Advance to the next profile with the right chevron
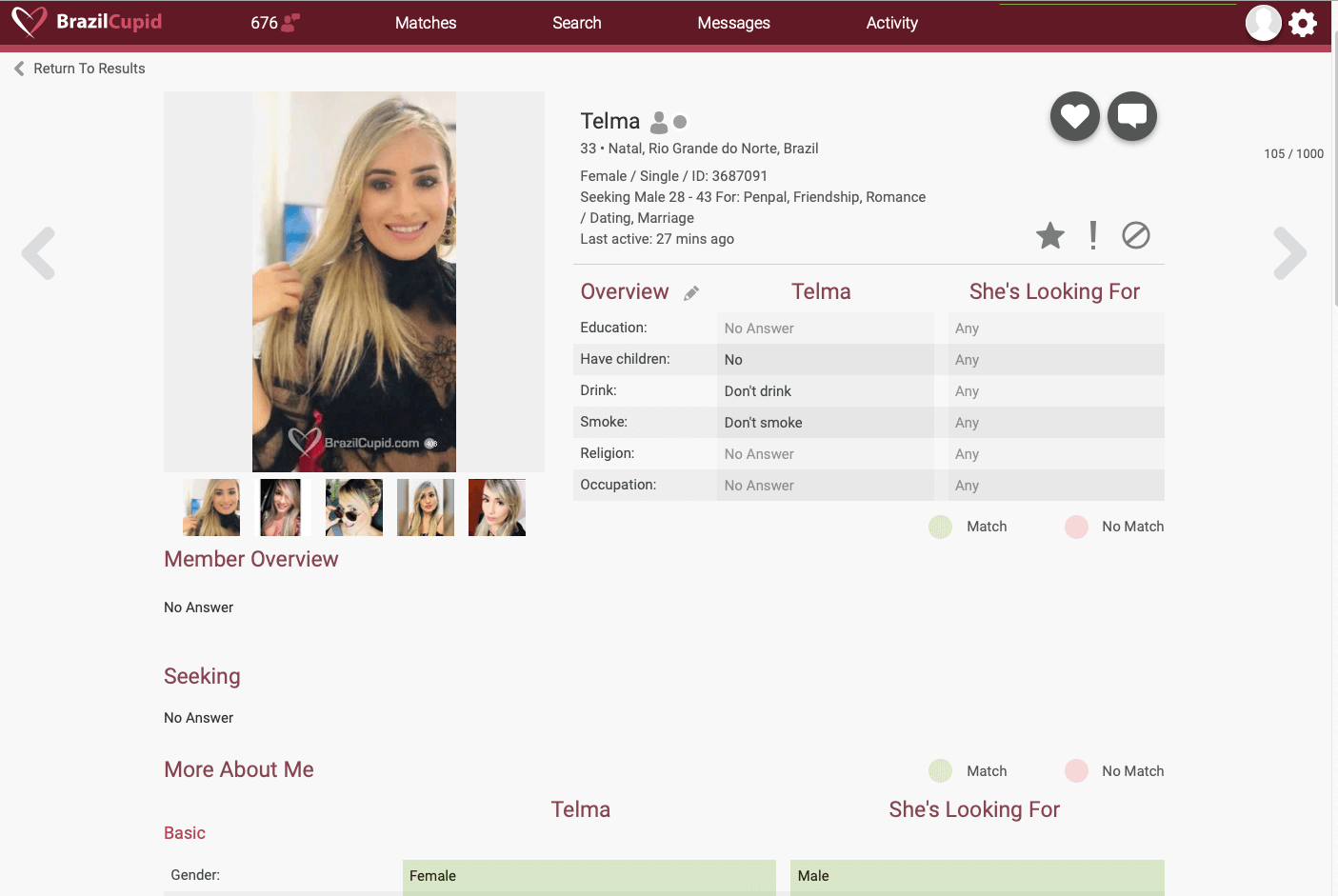The width and height of the screenshot is (1338, 896). pyautogui.click(x=1290, y=252)
